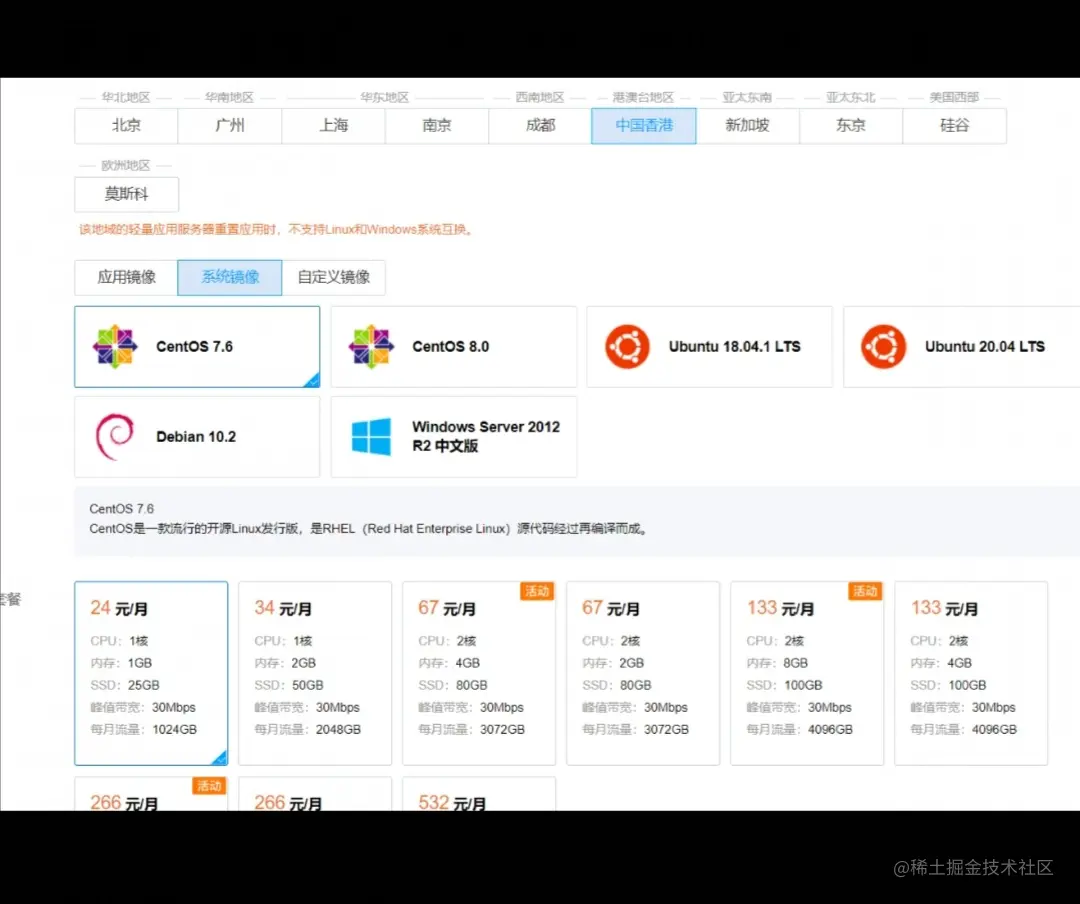Pick the Ubuntu 20.04 LTS image card
Viewport: 1080px width, 904px height.
tap(962, 347)
